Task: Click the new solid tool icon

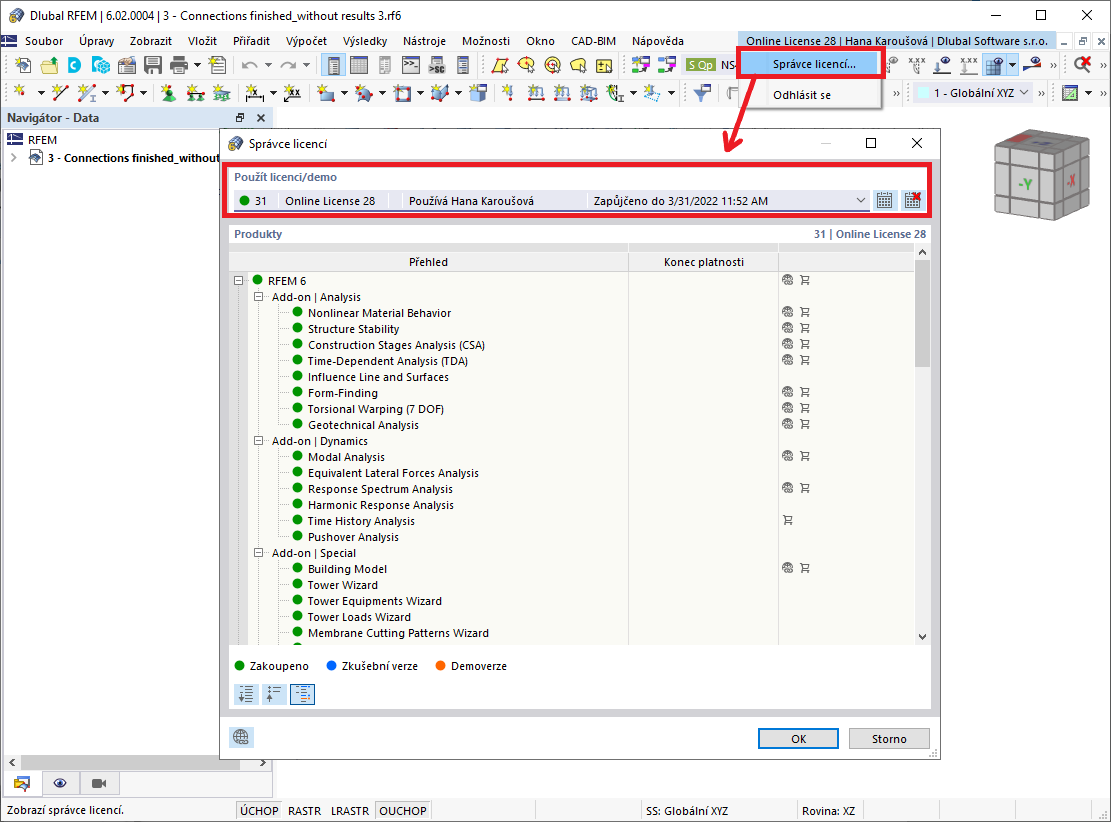Action: tap(440, 93)
